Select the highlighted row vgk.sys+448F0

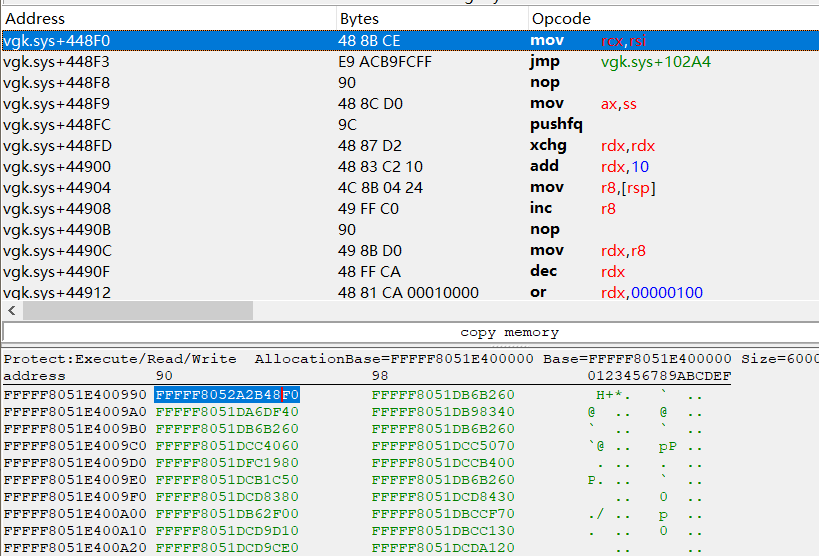(x=410, y=41)
